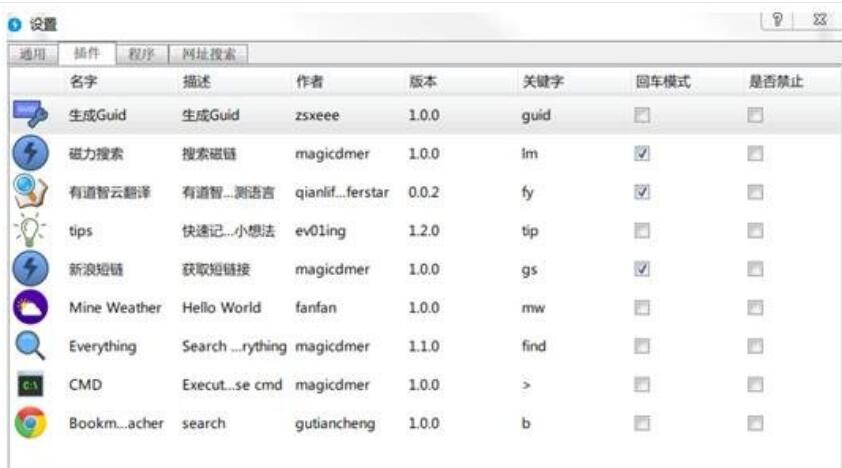This screenshot has height=468, width=842.
Task: Click the tips light bulb icon
Action: (31, 230)
